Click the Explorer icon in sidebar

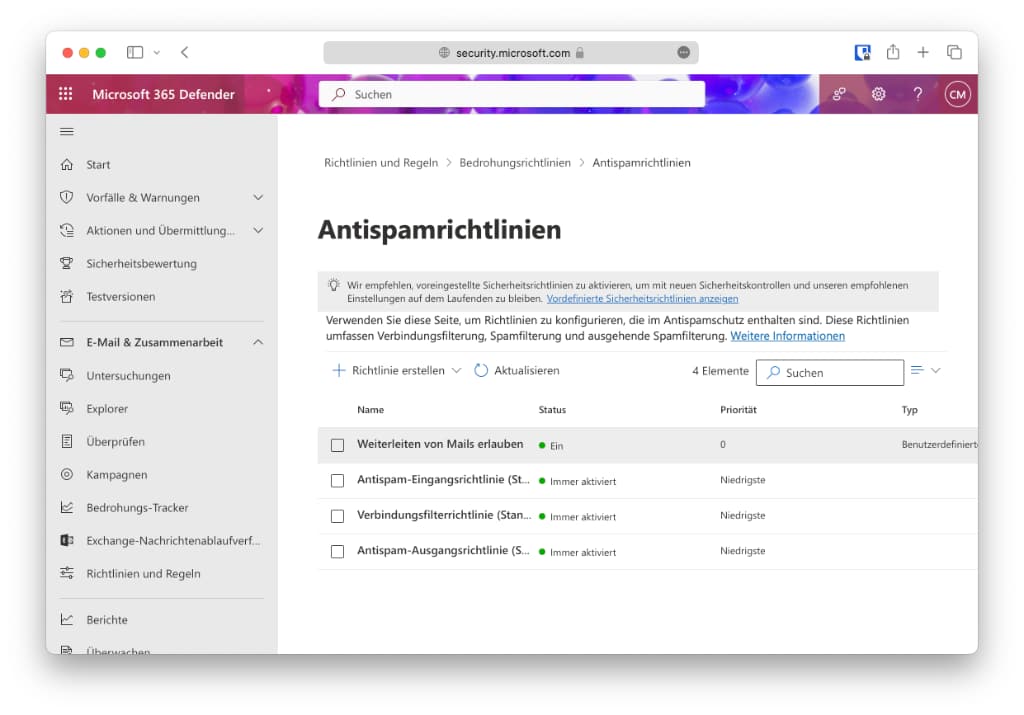point(67,408)
